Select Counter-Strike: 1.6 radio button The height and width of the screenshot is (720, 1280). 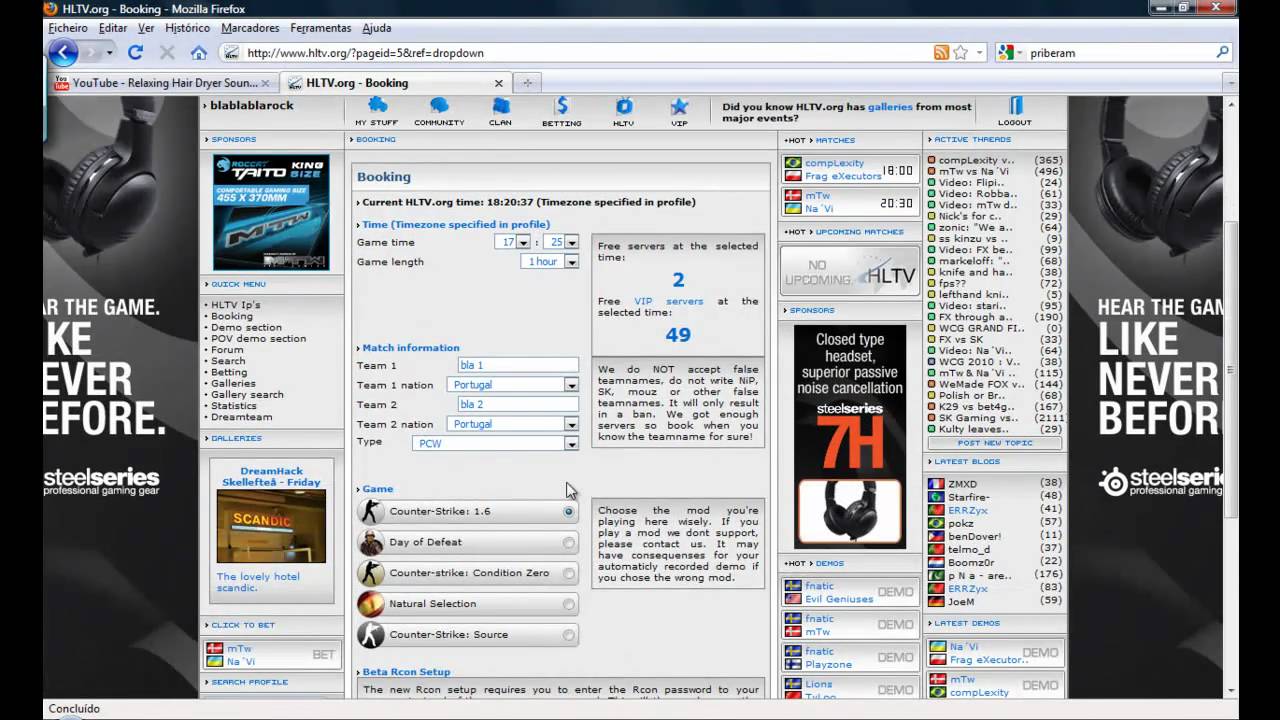(569, 512)
